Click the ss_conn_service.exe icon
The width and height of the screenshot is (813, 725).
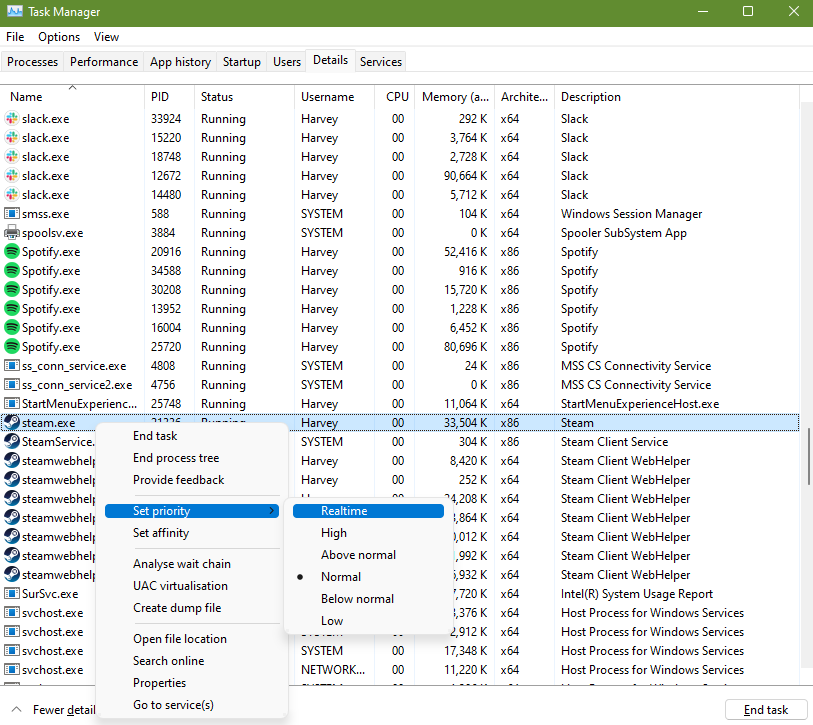coord(11,366)
